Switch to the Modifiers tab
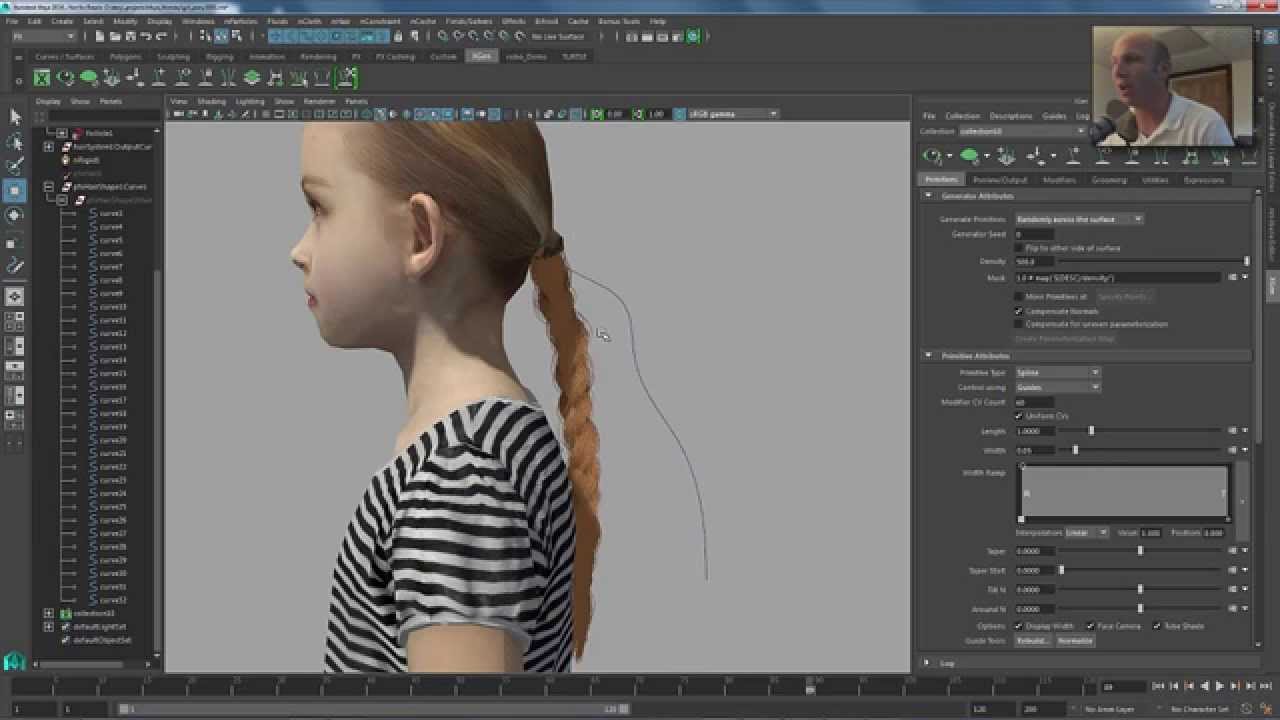 [x=1059, y=180]
